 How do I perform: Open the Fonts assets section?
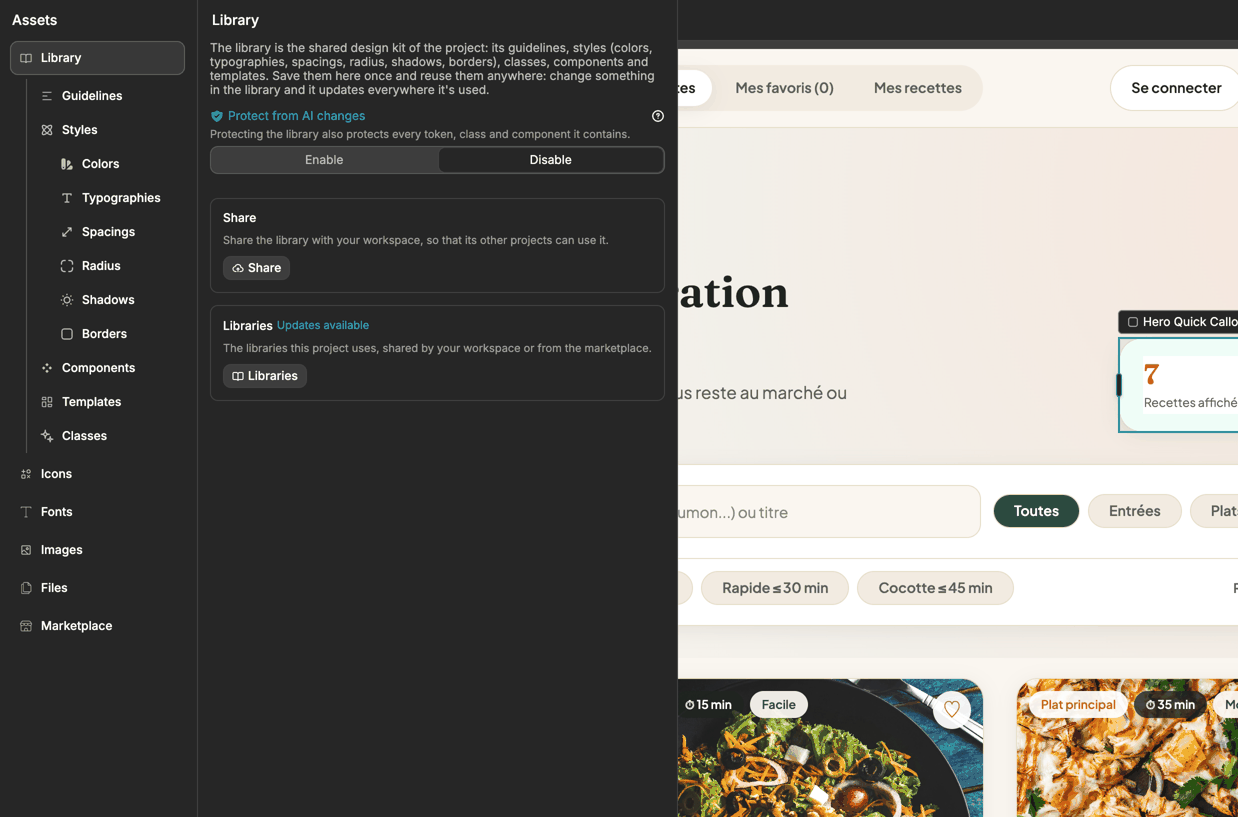[x=56, y=512]
